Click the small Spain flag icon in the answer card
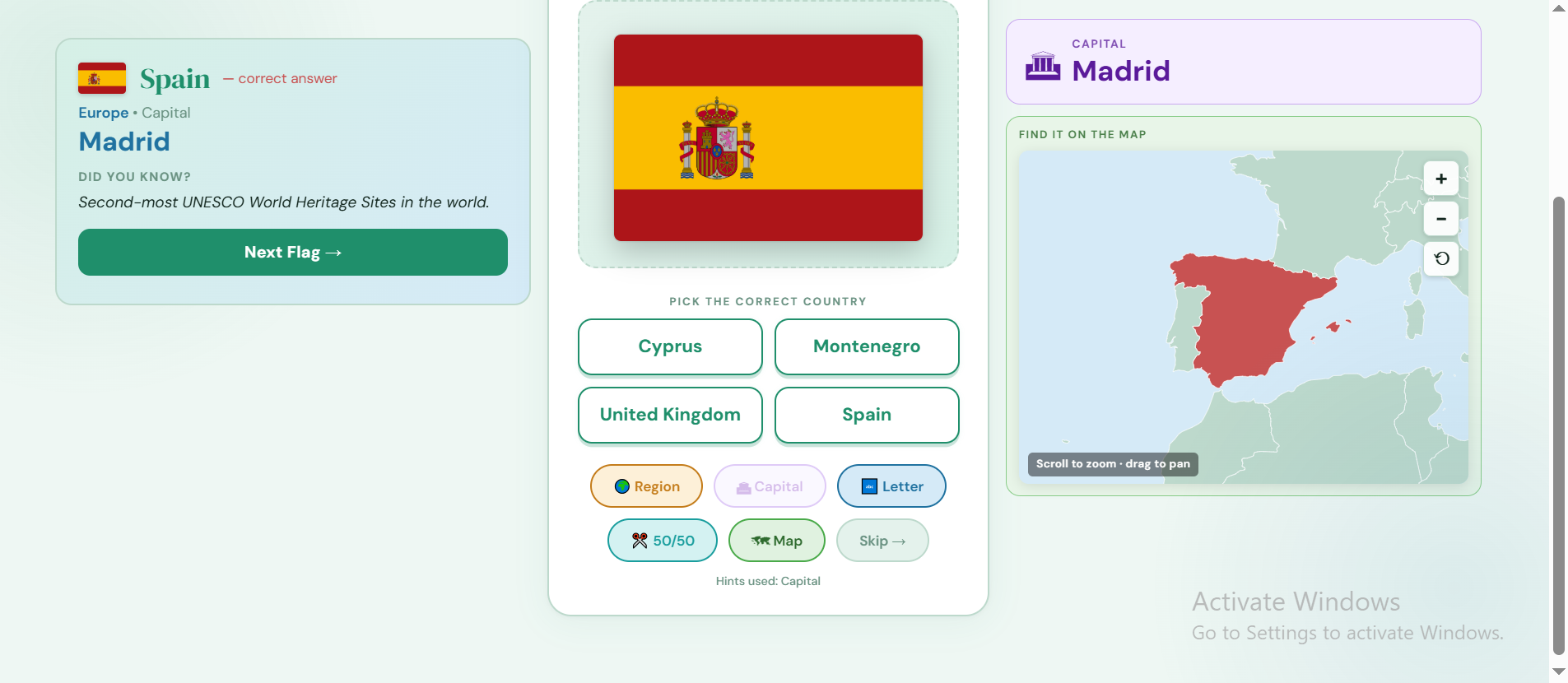1568x683 pixels. pos(102,78)
